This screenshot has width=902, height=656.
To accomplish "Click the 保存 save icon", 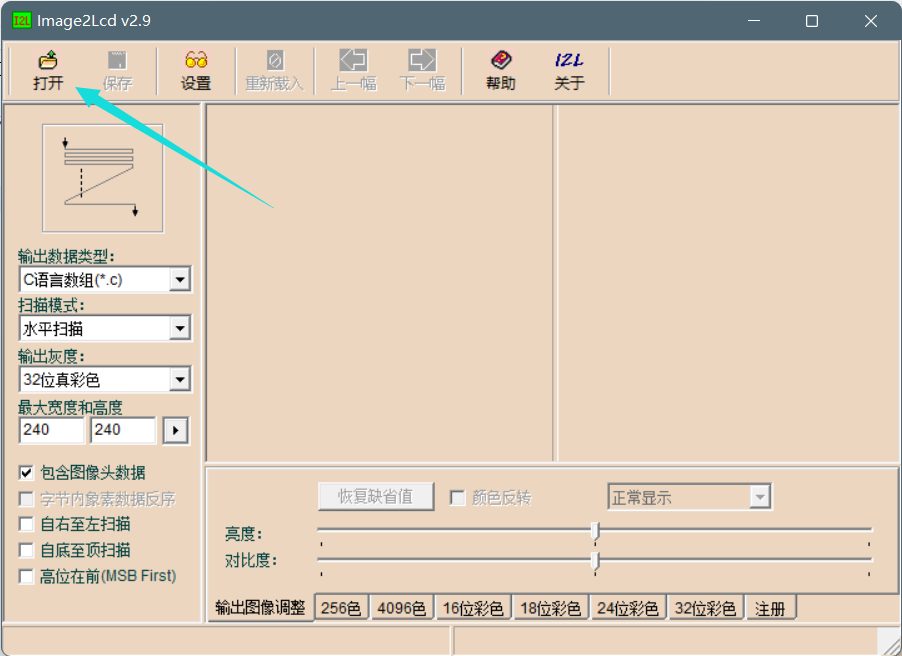I will click(x=117, y=60).
